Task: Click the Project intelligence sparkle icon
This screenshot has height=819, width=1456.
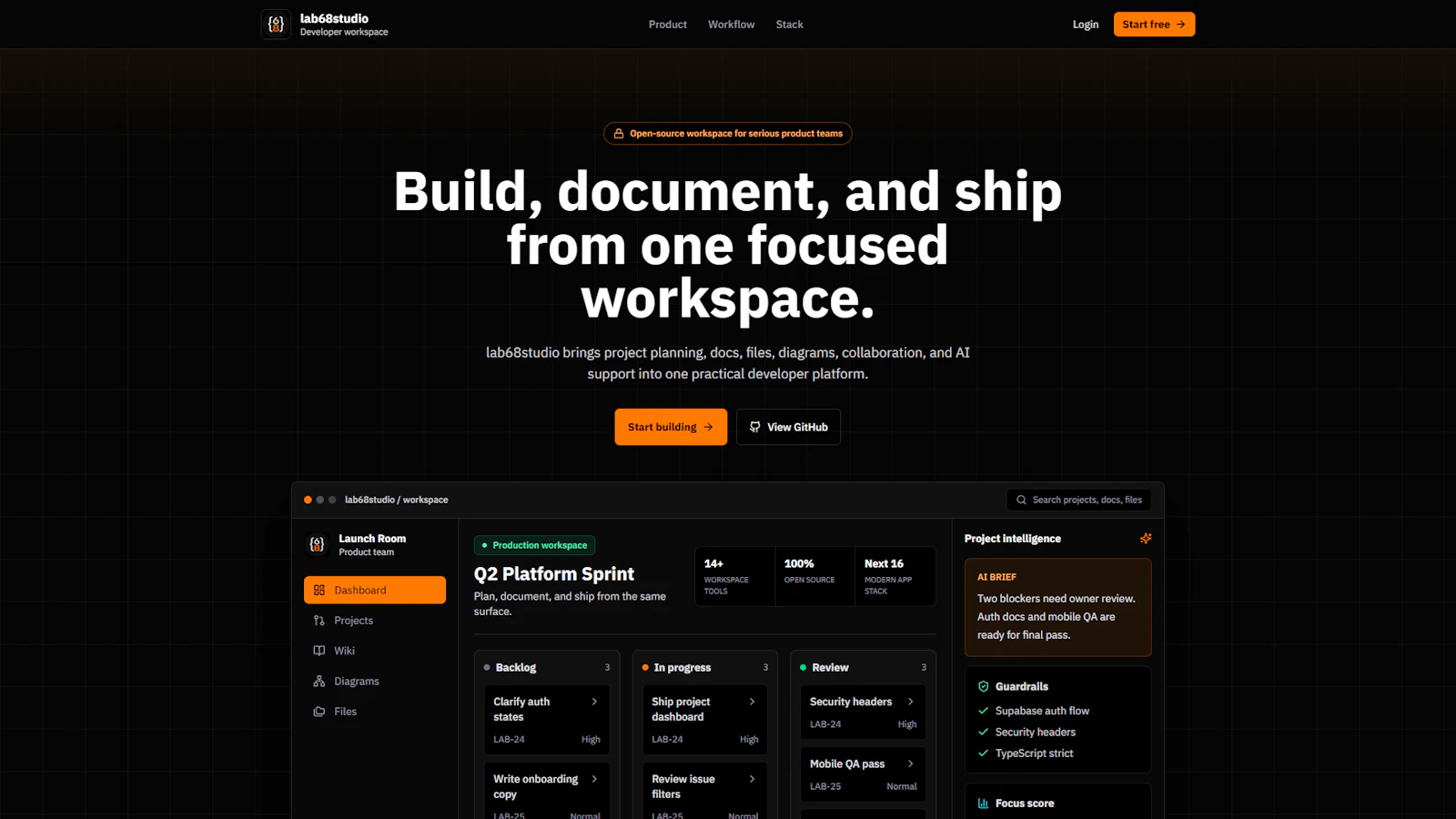Action: pos(1146,539)
